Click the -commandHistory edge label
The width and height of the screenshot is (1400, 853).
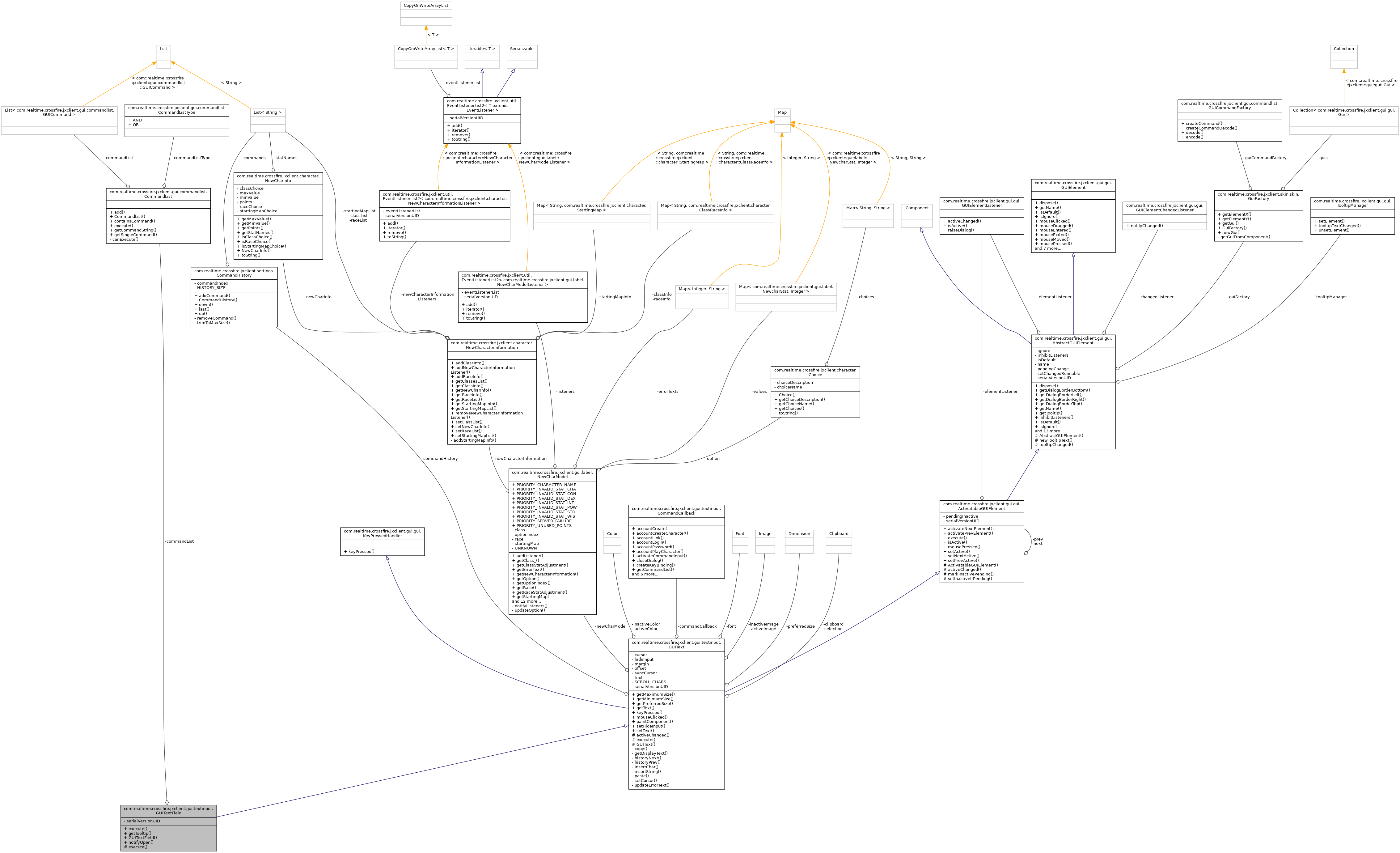439,459
